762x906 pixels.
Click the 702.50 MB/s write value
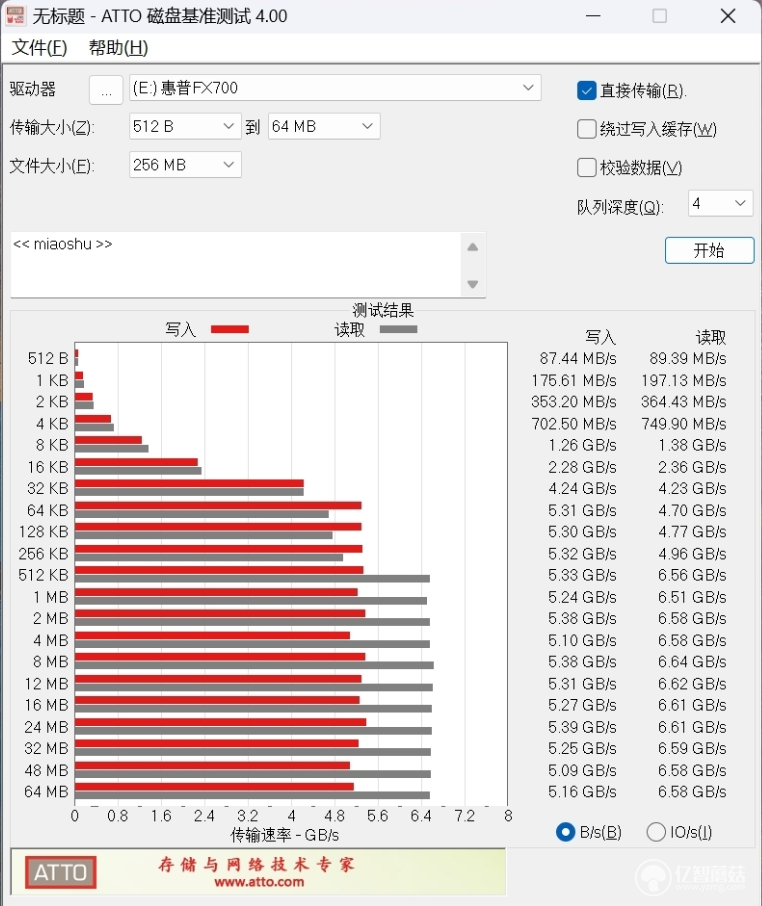tap(574, 424)
